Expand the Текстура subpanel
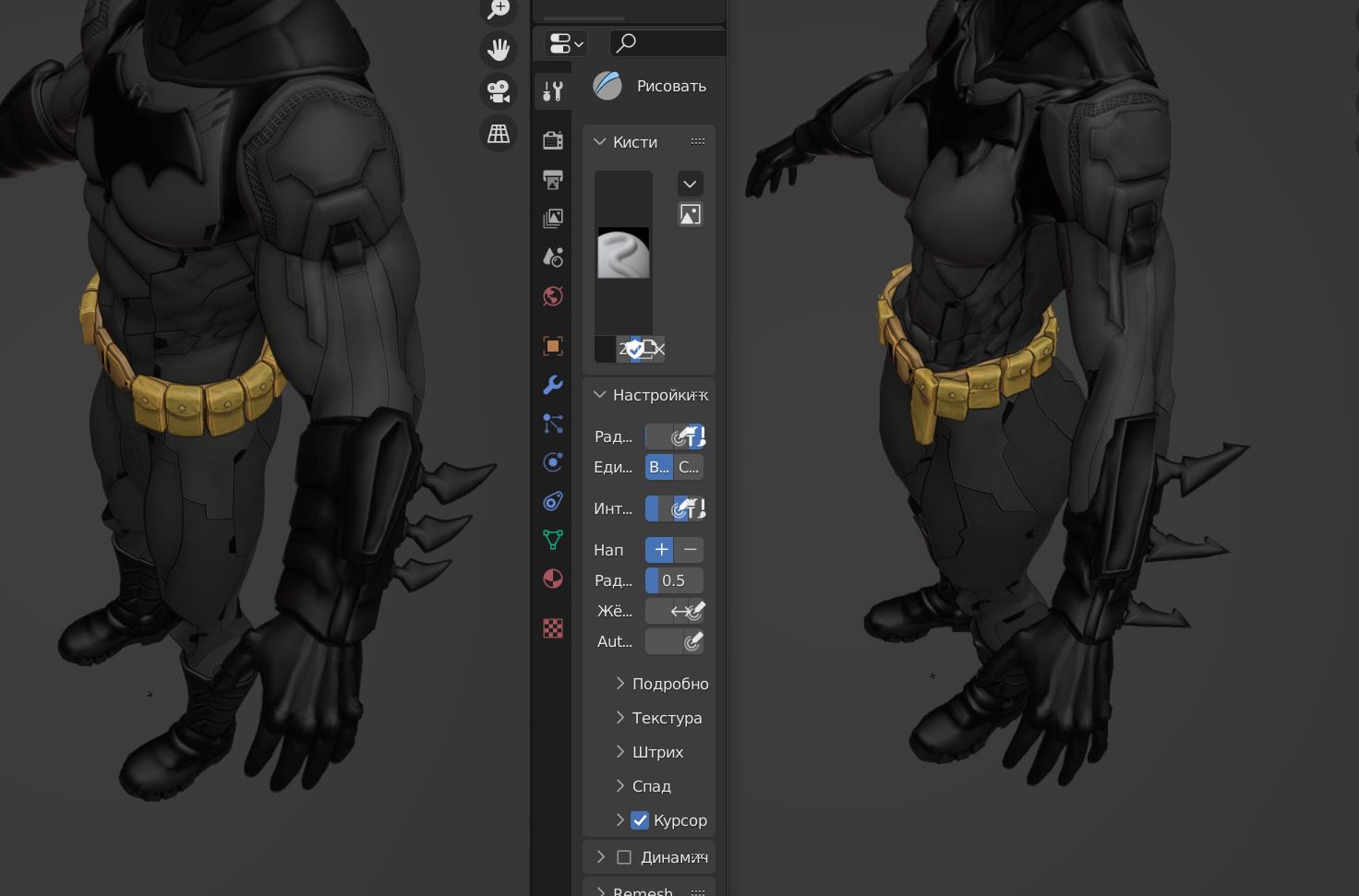 coord(666,718)
